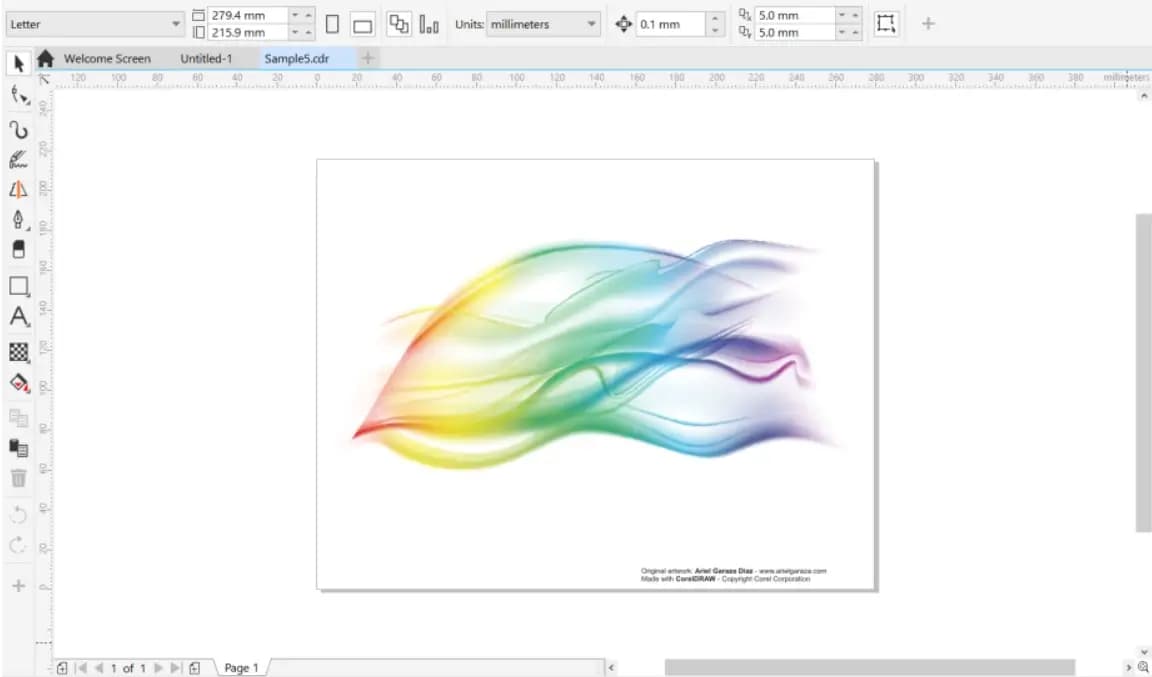This screenshot has width=1152, height=677.
Task: Click the page height 215.9 mm field
Action: click(x=248, y=32)
